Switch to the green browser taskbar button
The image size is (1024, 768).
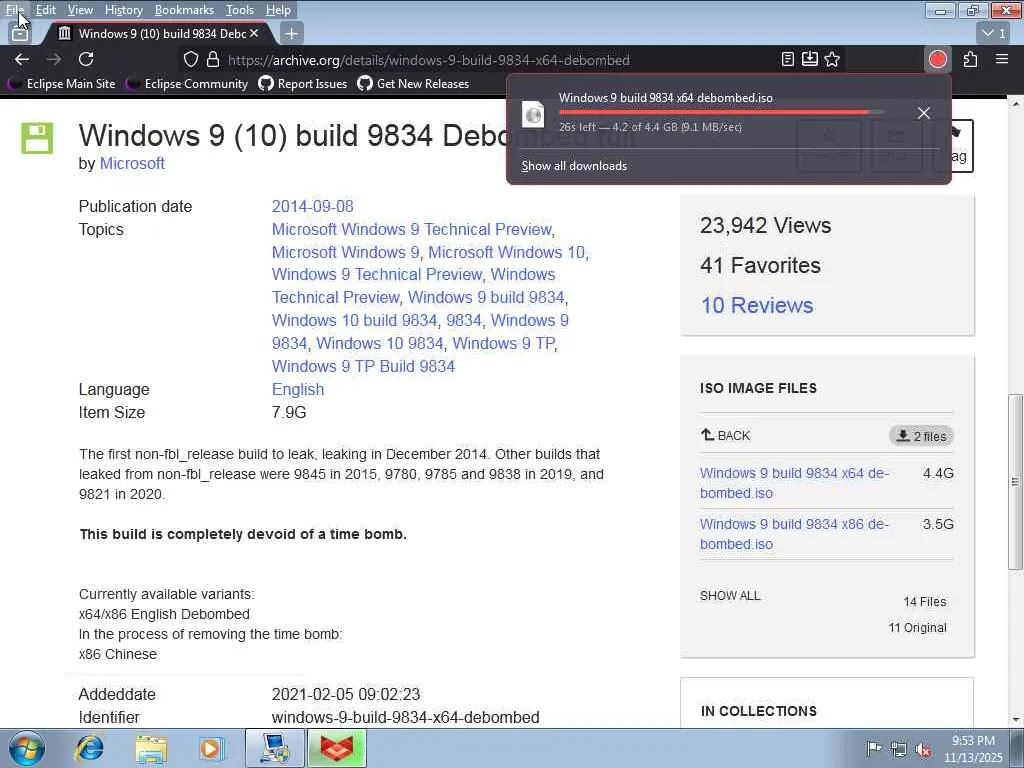[x=337, y=748]
